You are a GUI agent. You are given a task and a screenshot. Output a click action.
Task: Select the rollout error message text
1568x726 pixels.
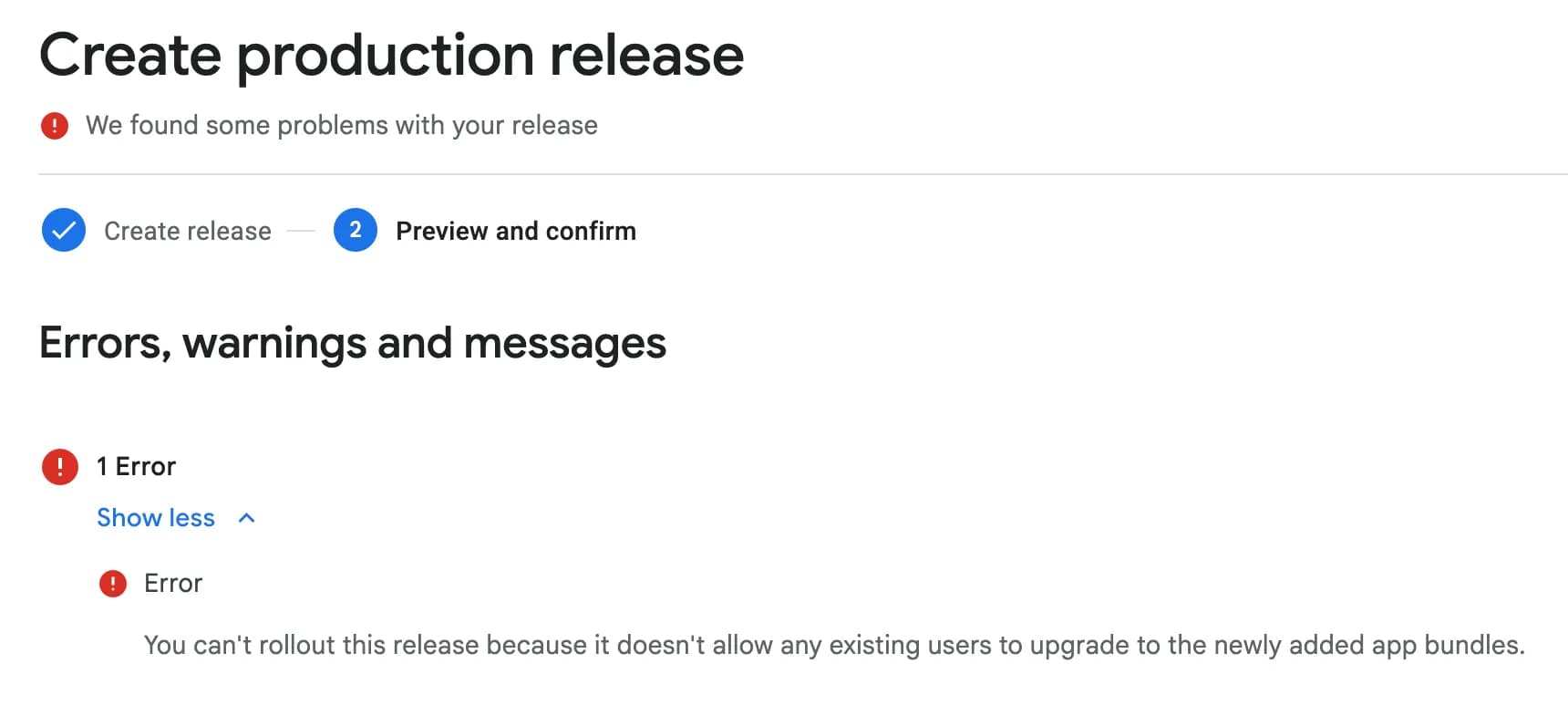[x=742, y=645]
